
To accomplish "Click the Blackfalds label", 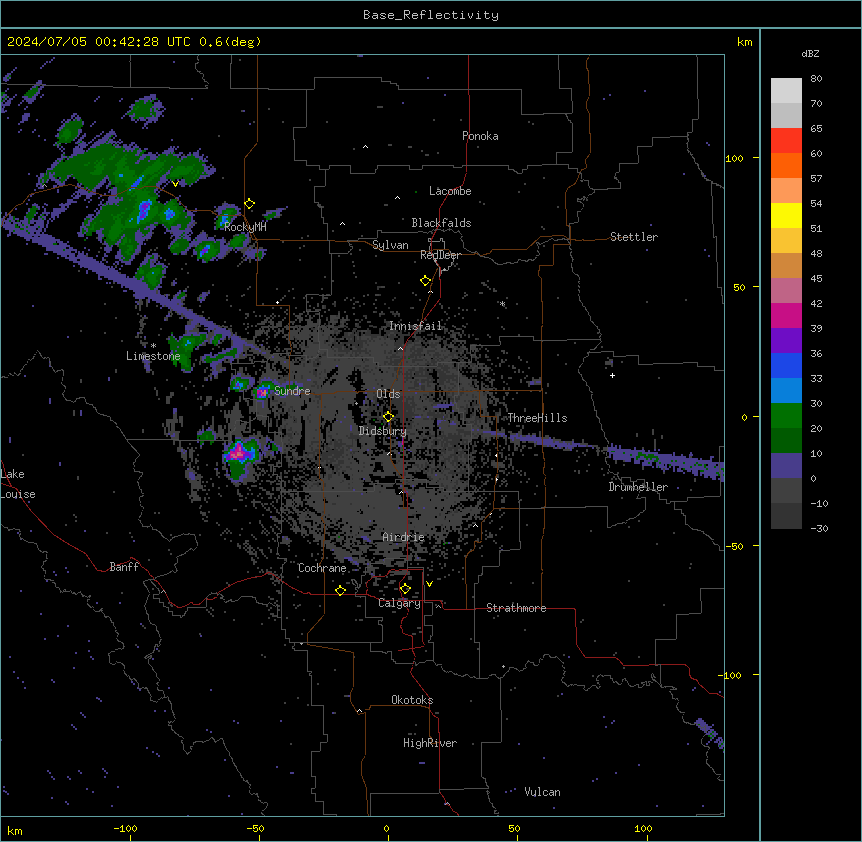I will tap(441, 223).
